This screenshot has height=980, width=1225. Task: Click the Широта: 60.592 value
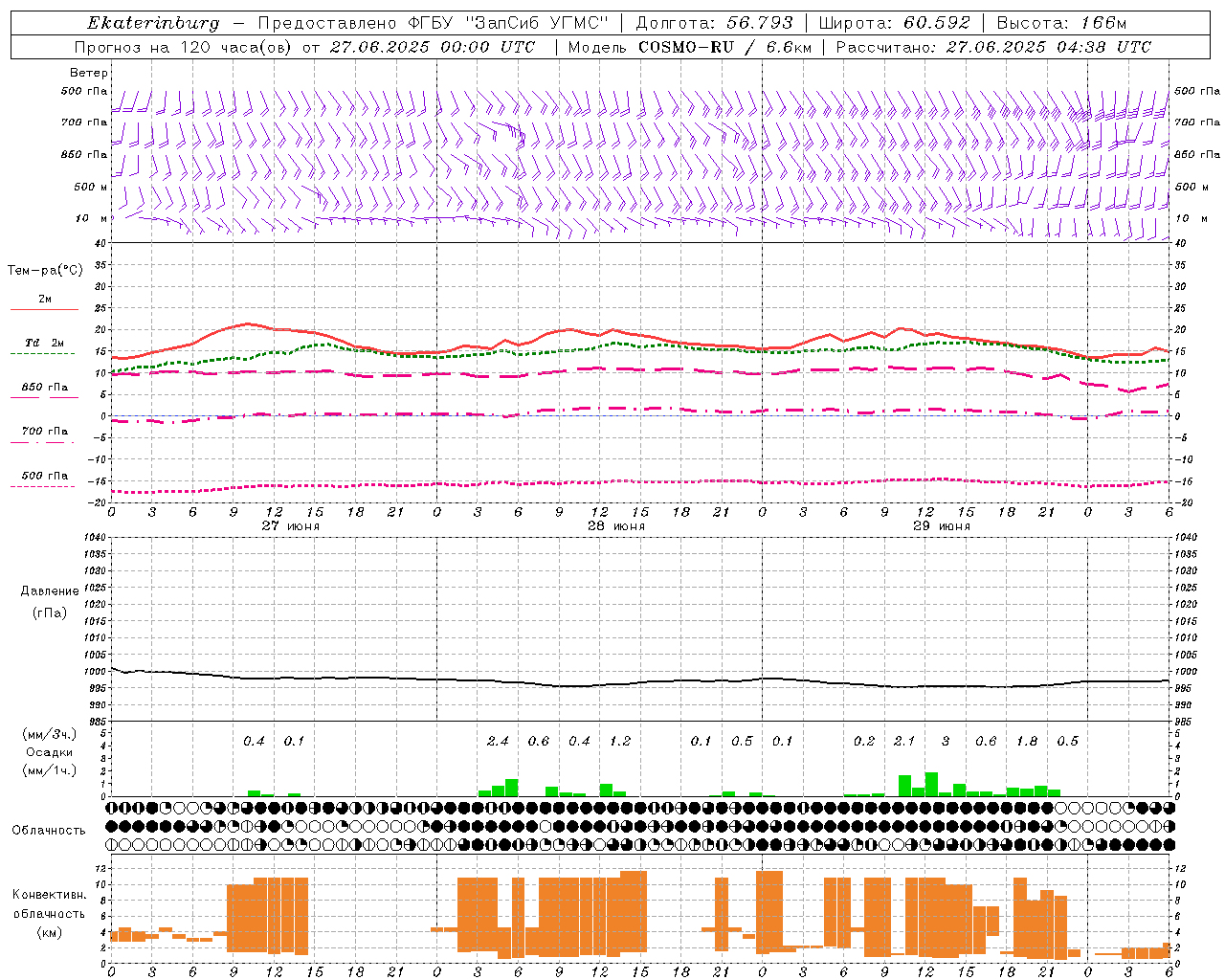pyautogui.click(x=895, y=23)
